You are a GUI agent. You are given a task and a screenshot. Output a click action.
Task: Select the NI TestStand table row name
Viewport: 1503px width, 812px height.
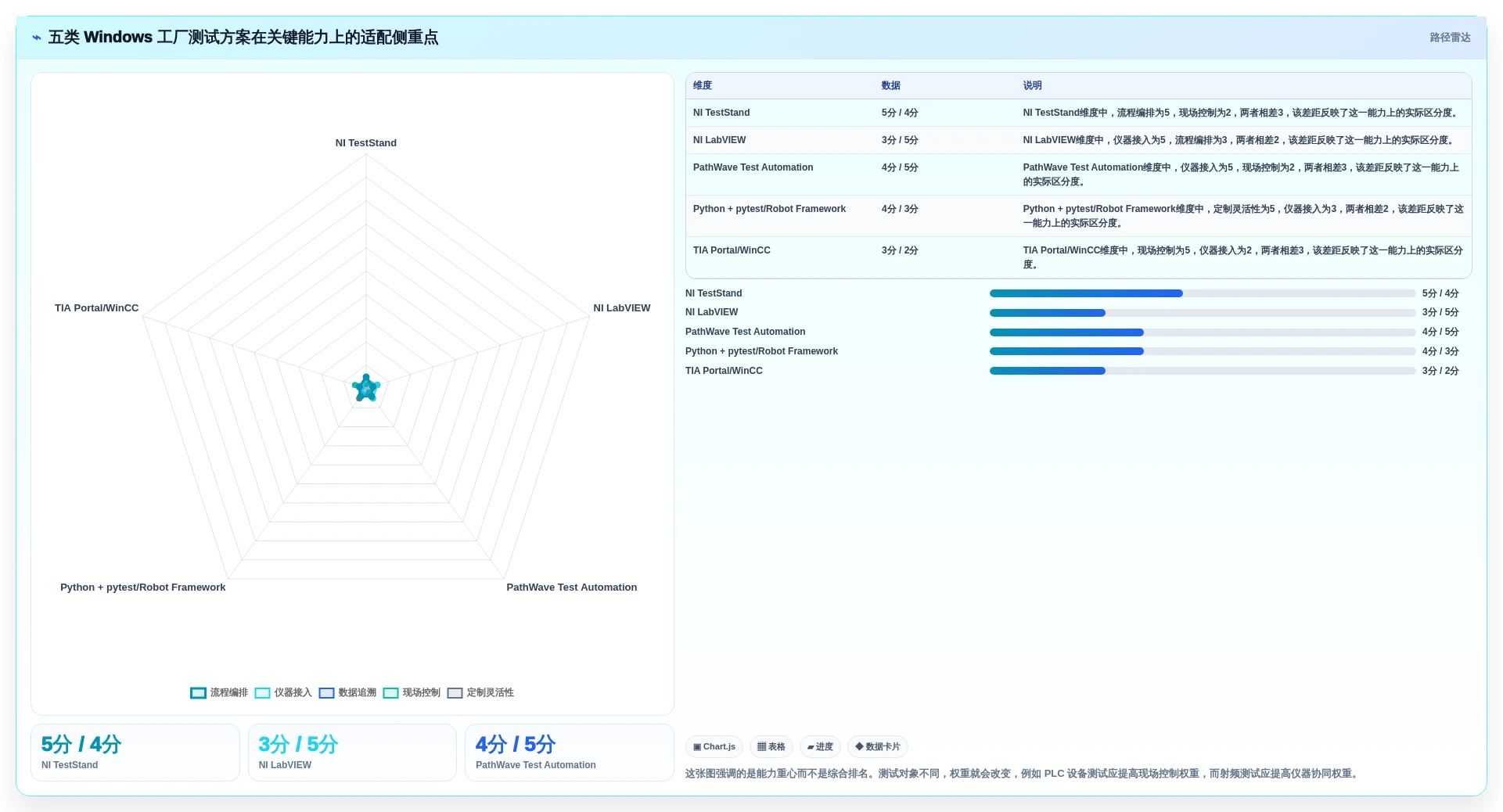pos(721,113)
